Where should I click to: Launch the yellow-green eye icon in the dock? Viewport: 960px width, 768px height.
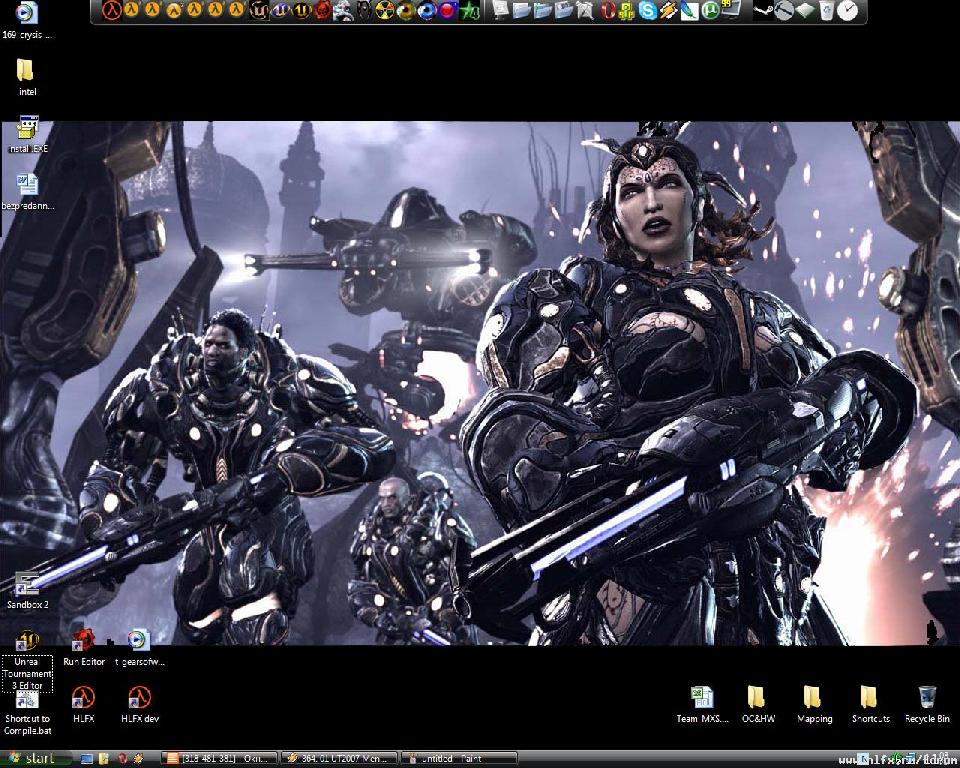pyautogui.click(x=406, y=10)
